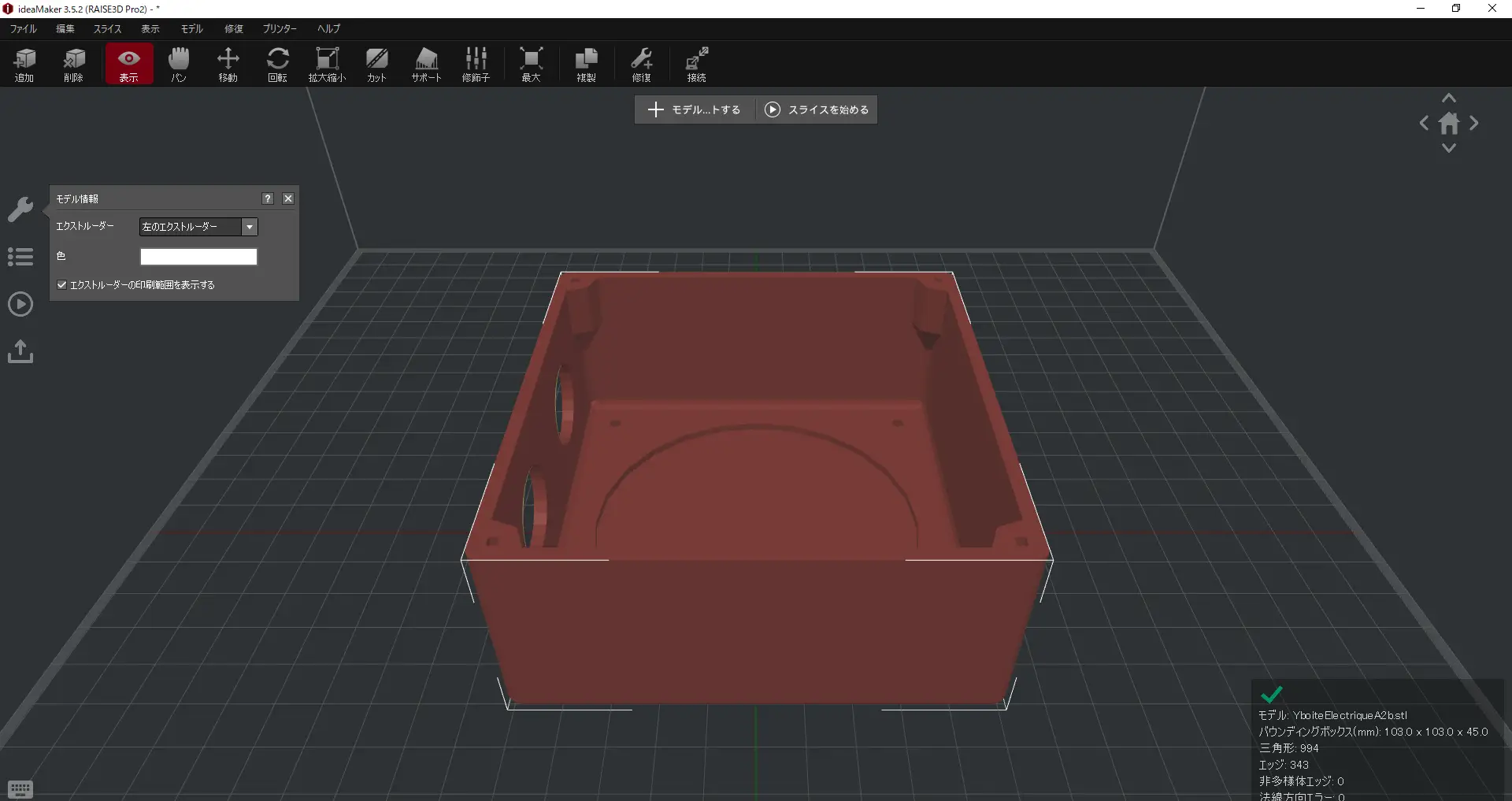This screenshot has height=801, width=1512.
Task: Click the home view navigation icon
Action: pos(1449,124)
